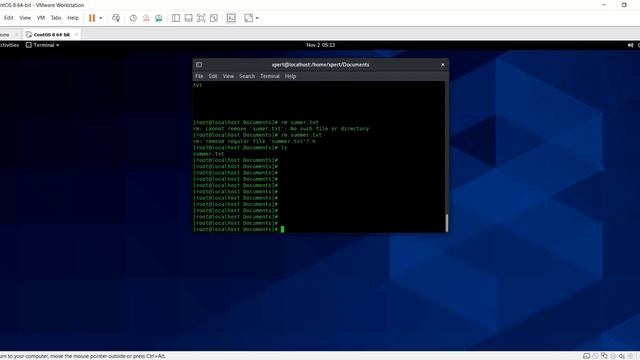Enter full screen mode
This screenshot has width=640, height=360.
[x=201, y=18]
